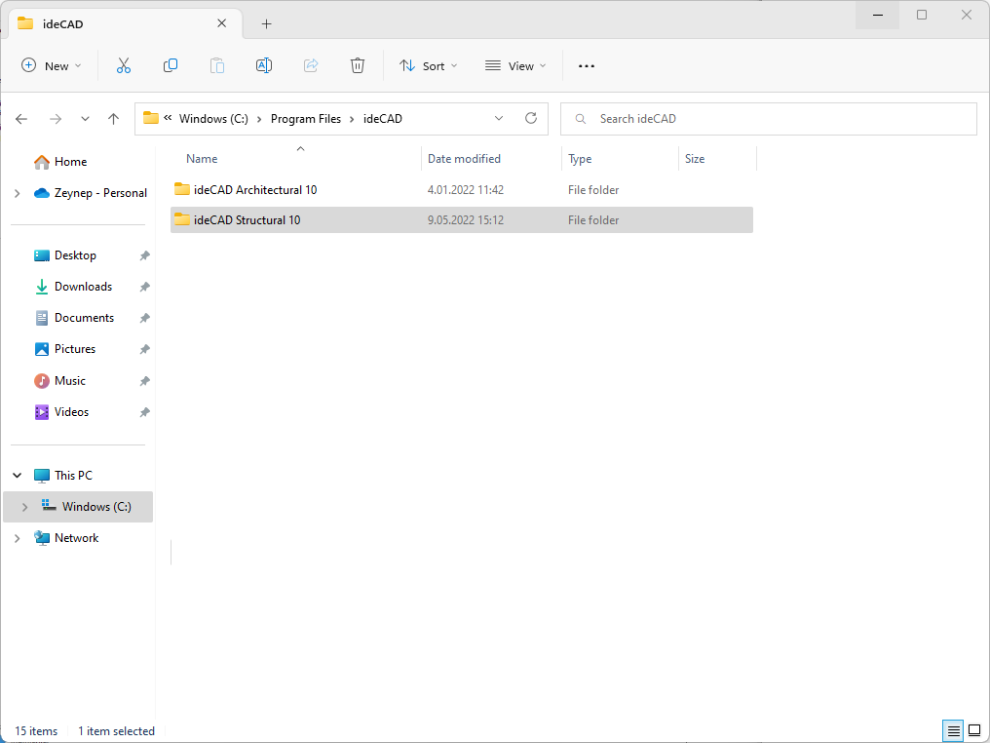Copy the selected item with the Copy icon
The height and width of the screenshot is (743, 990).
pos(170,65)
